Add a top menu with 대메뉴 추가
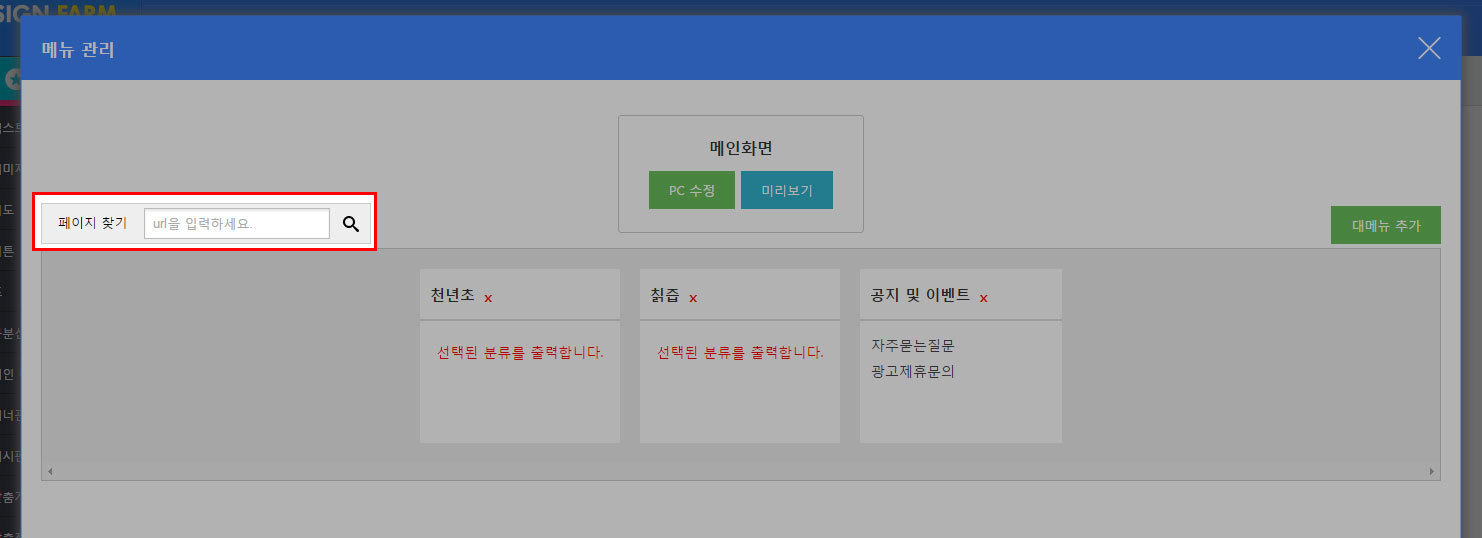 (x=1386, y=225)
